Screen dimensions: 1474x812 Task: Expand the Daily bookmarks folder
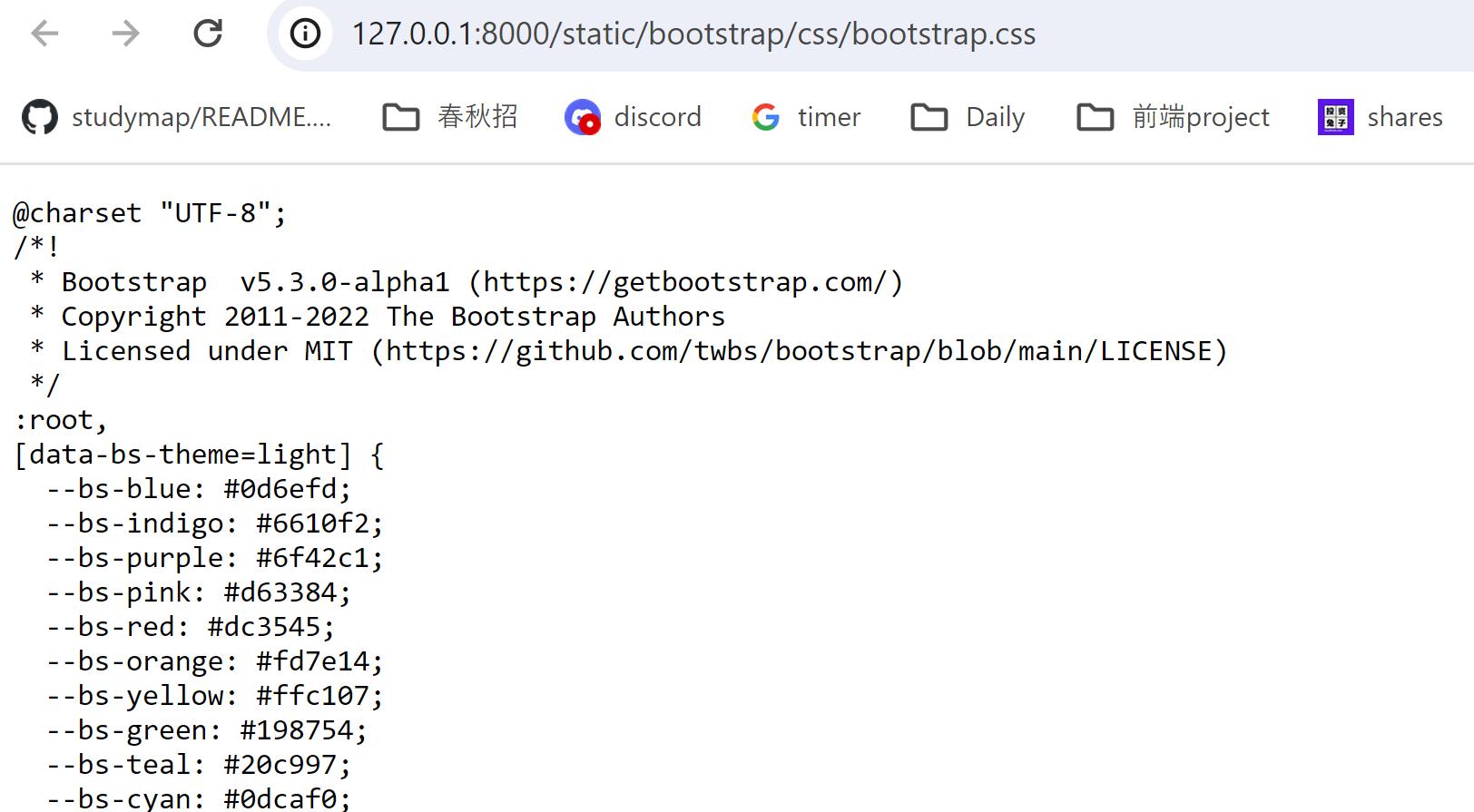coord(968,117)
